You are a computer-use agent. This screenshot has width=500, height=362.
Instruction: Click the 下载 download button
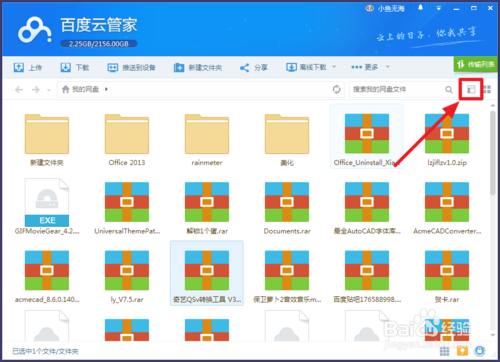coord(75,68)
